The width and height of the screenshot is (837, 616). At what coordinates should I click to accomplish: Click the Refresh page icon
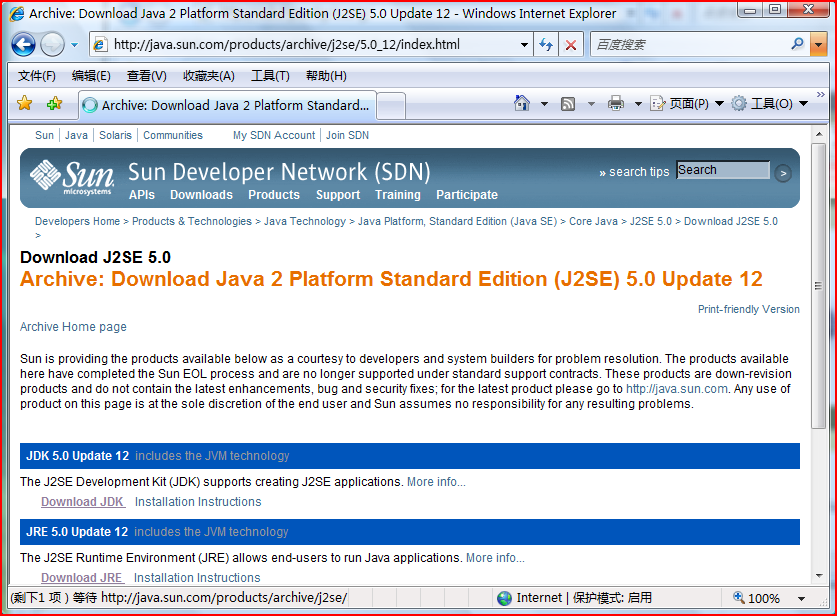pos(546,45)
